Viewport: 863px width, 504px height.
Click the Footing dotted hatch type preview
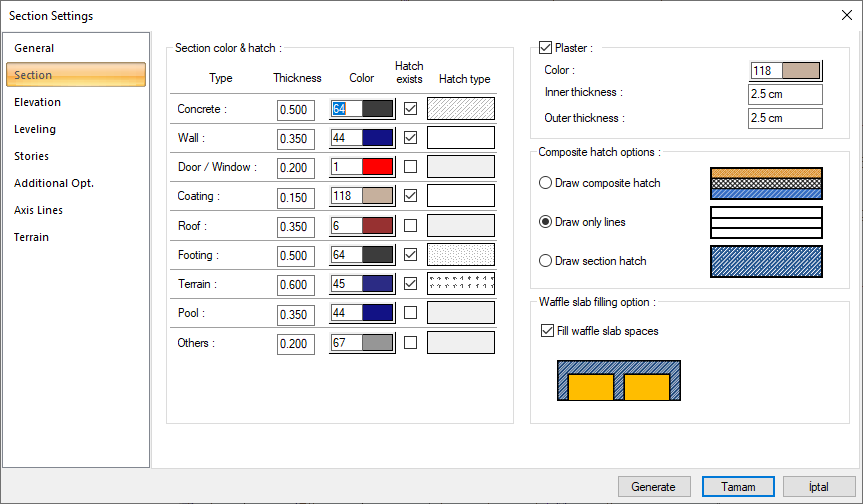460,255
